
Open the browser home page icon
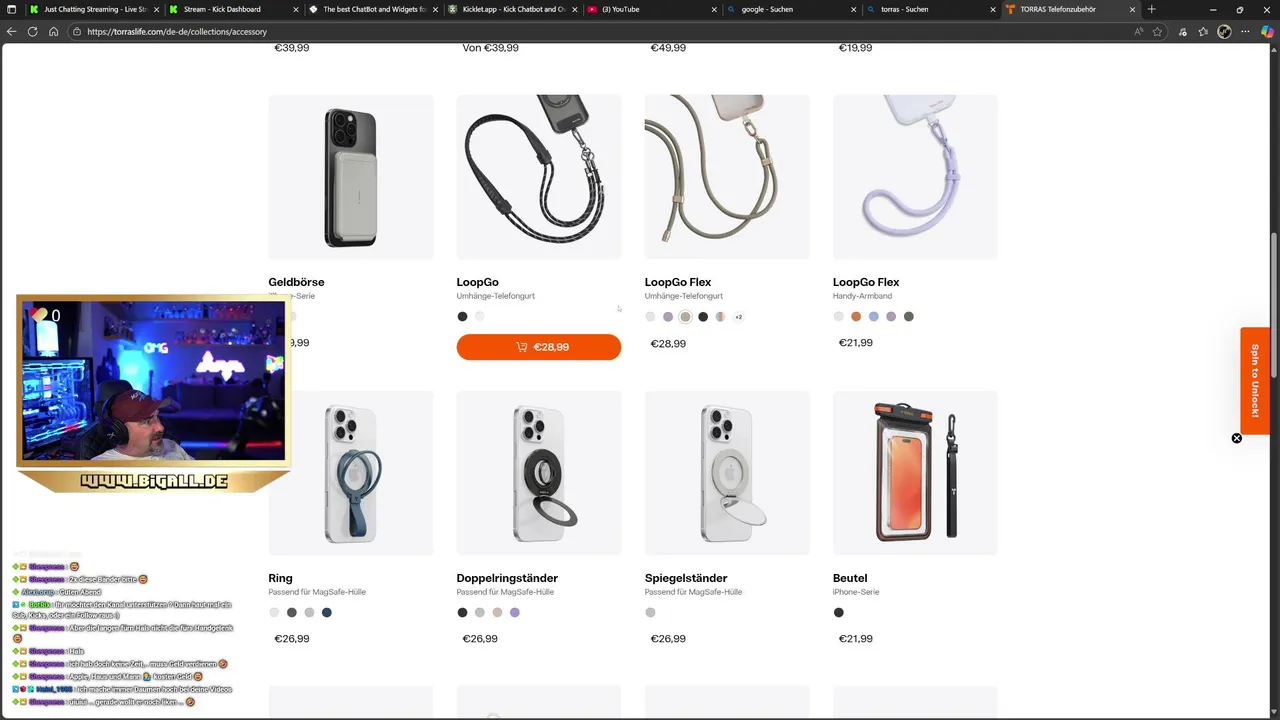coord(54,31)
